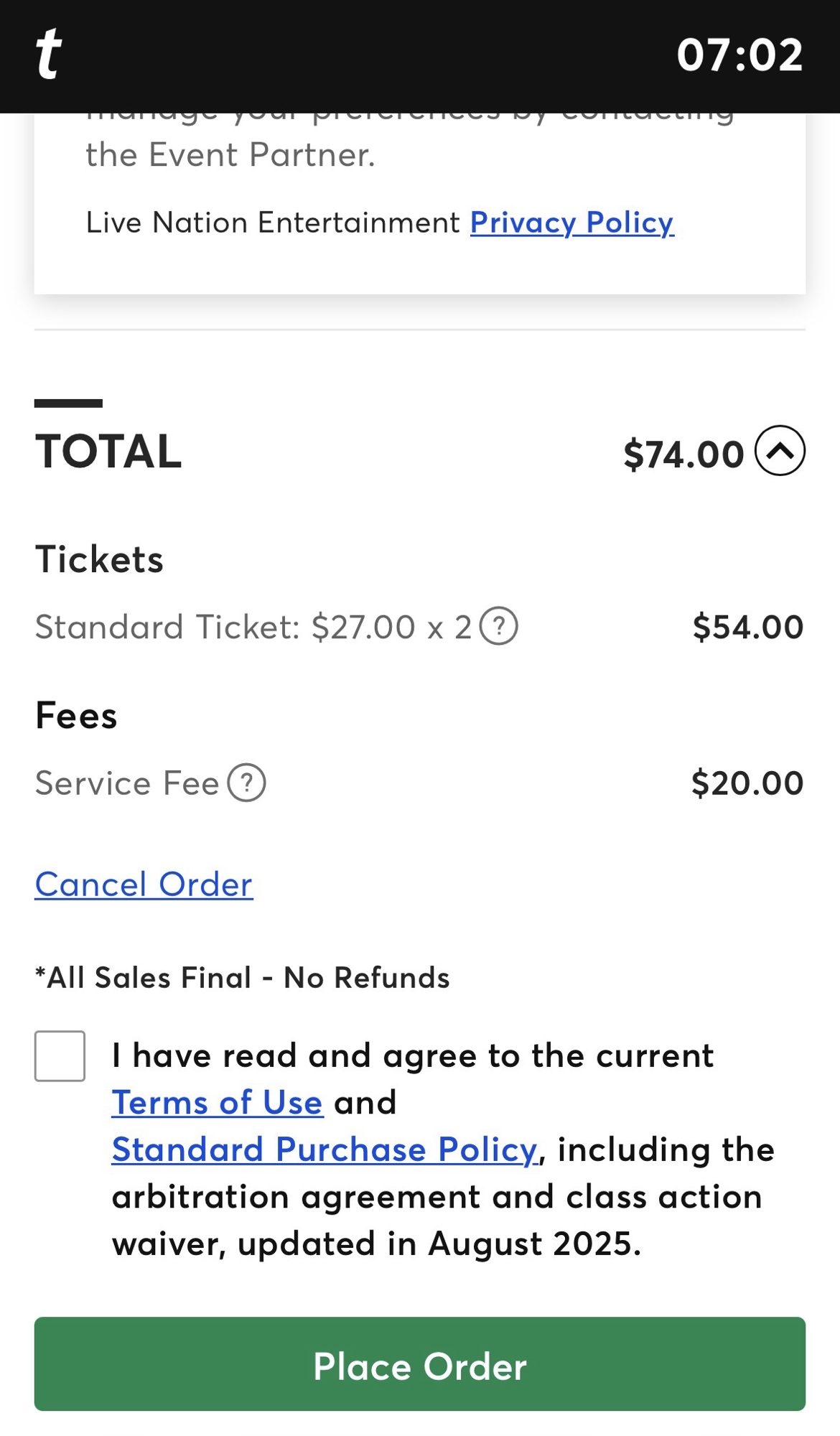
Task: Click the Cancel Order link
Action: coord(144,884)
